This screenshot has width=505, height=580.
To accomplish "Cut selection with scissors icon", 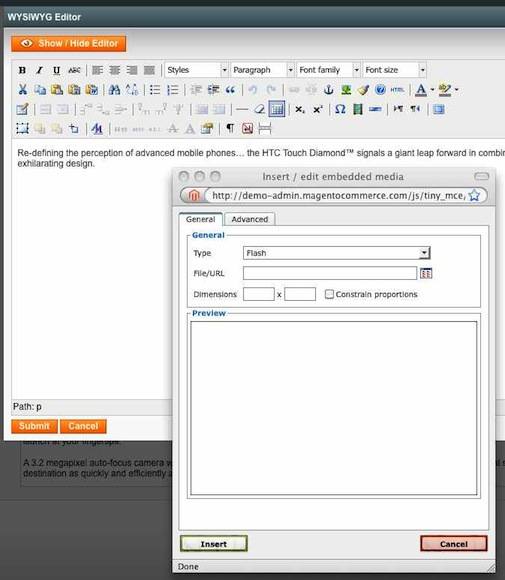I will click(x=23, y=90).
